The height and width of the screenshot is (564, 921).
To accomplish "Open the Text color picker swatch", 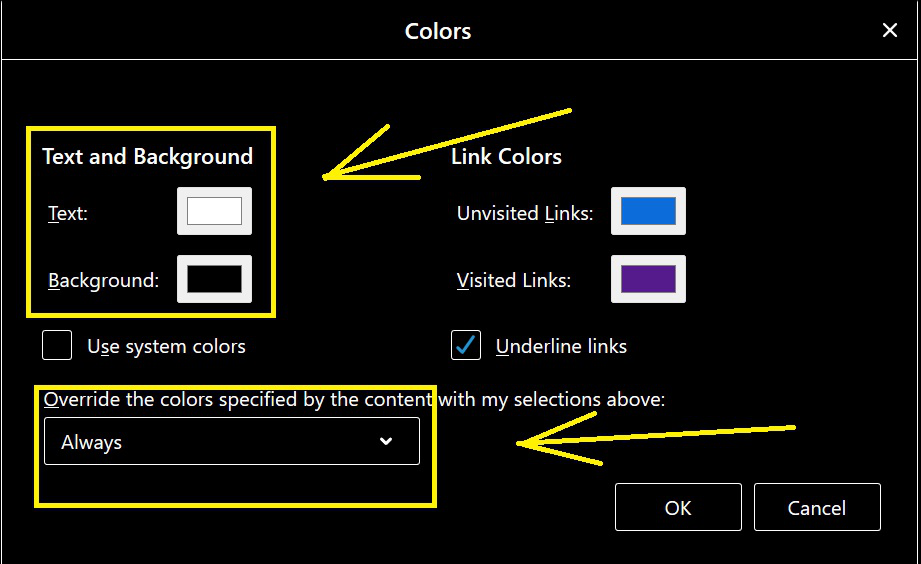I will (214, 211).
